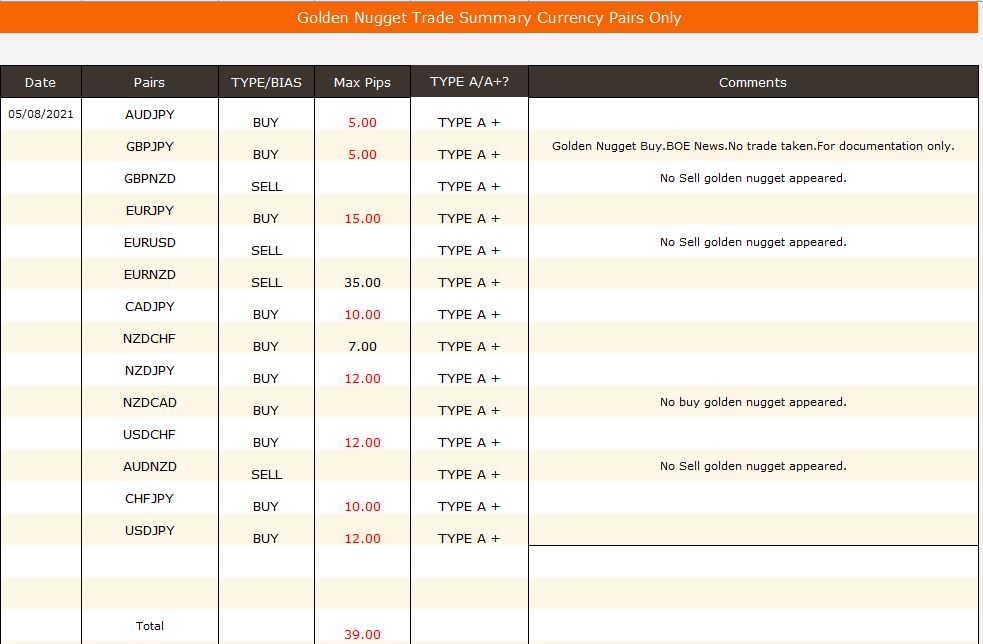Select the no-sell comment in AUDNZD row
The image size is (983, 644).
coord(753,466)
